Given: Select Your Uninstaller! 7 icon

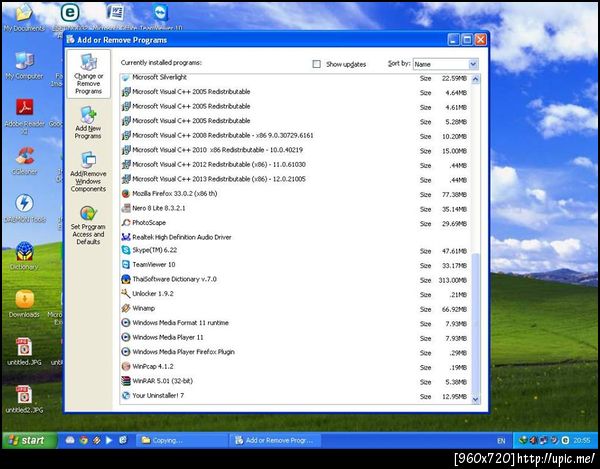Looking at the screenshot, I should (x=126, y=396).
